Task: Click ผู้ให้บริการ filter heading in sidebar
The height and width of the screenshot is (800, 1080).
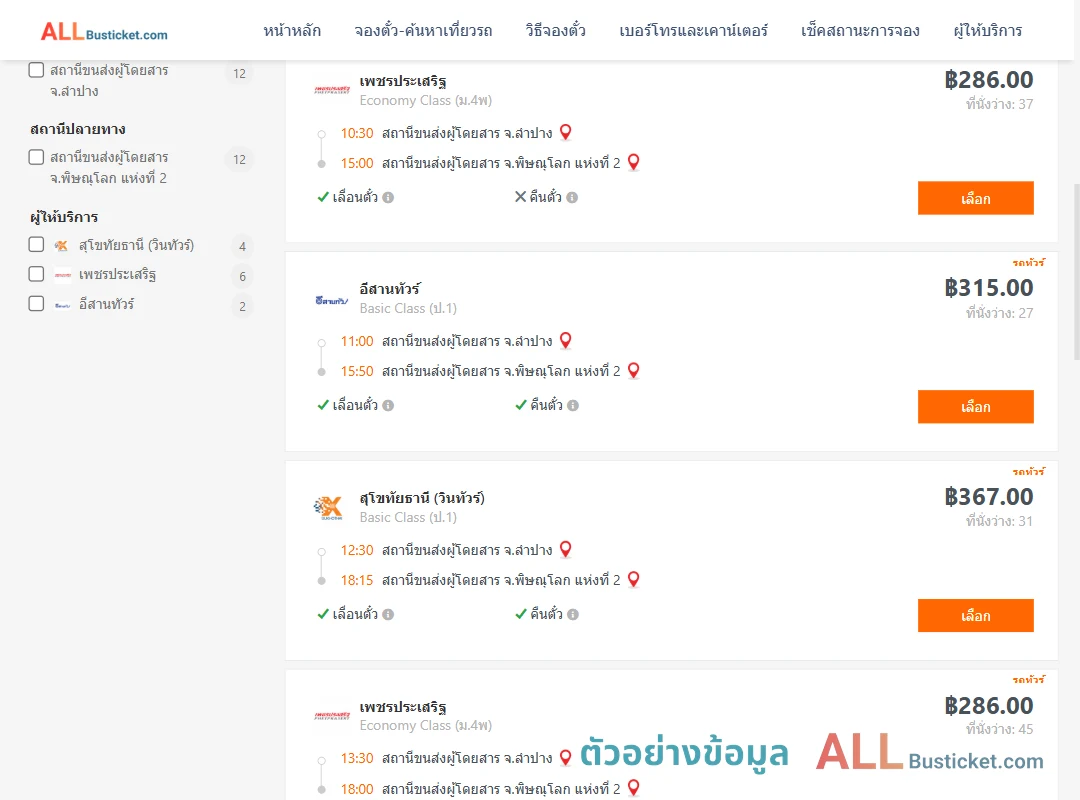Action: 64,217
